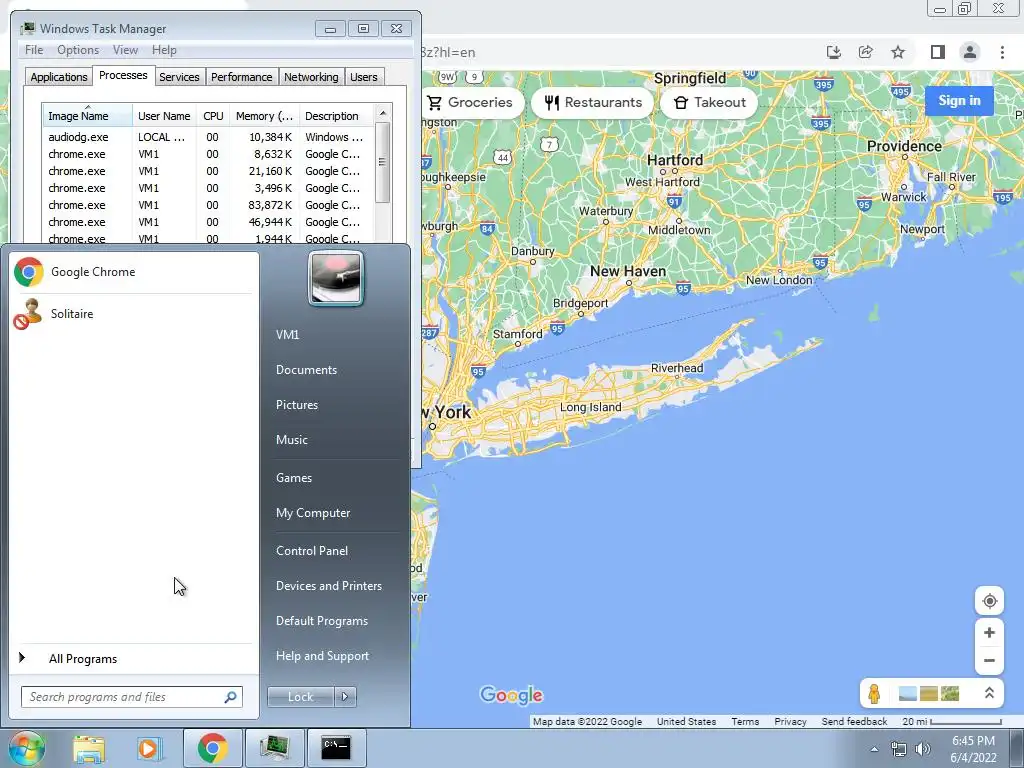Open Pictures from the Start menu
Screen dimensions: 1024x768
(296, 405)
